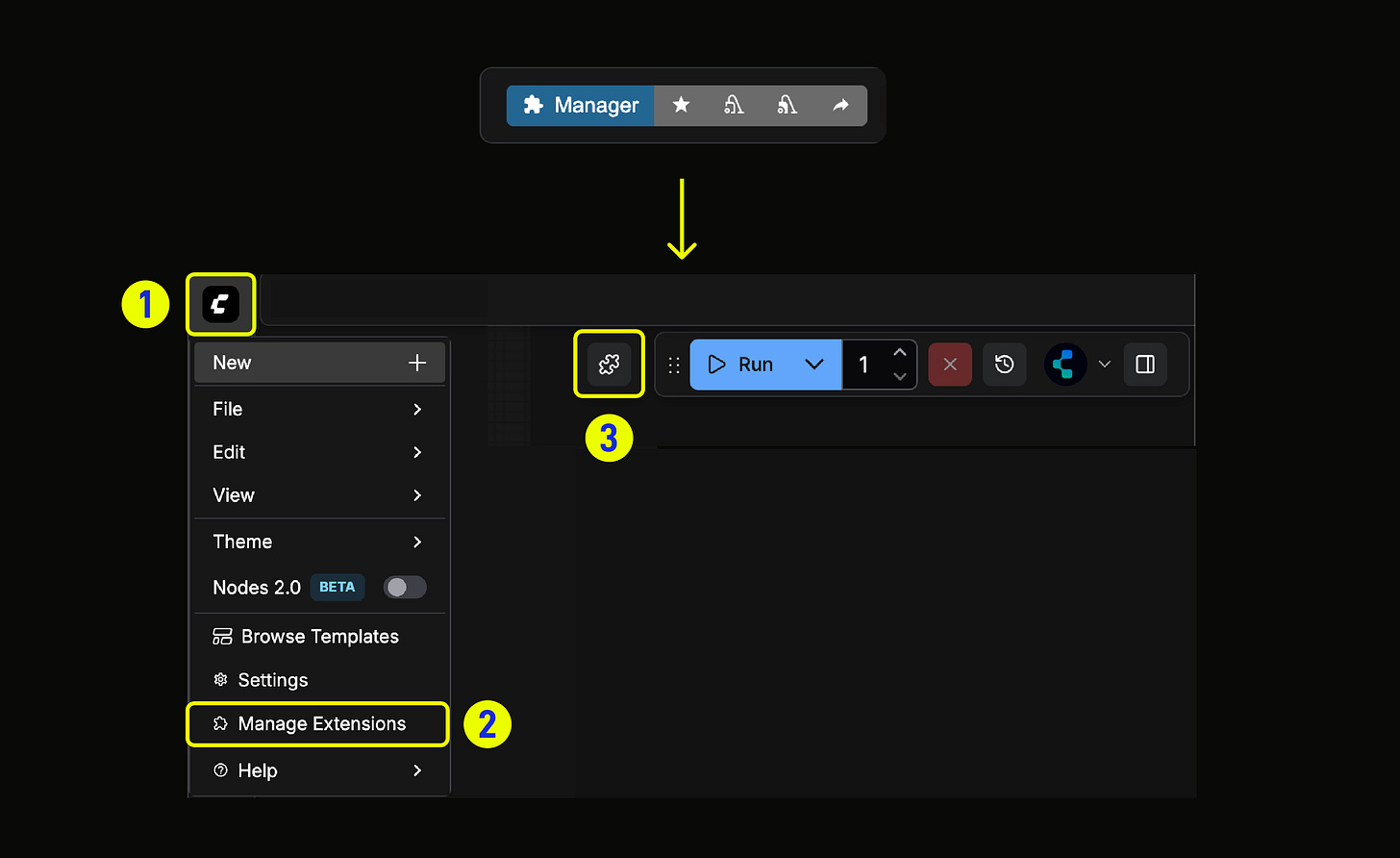Viewport: 1400px width, 858px height.
Task: Open the View submenu
Action: point(319,495)
